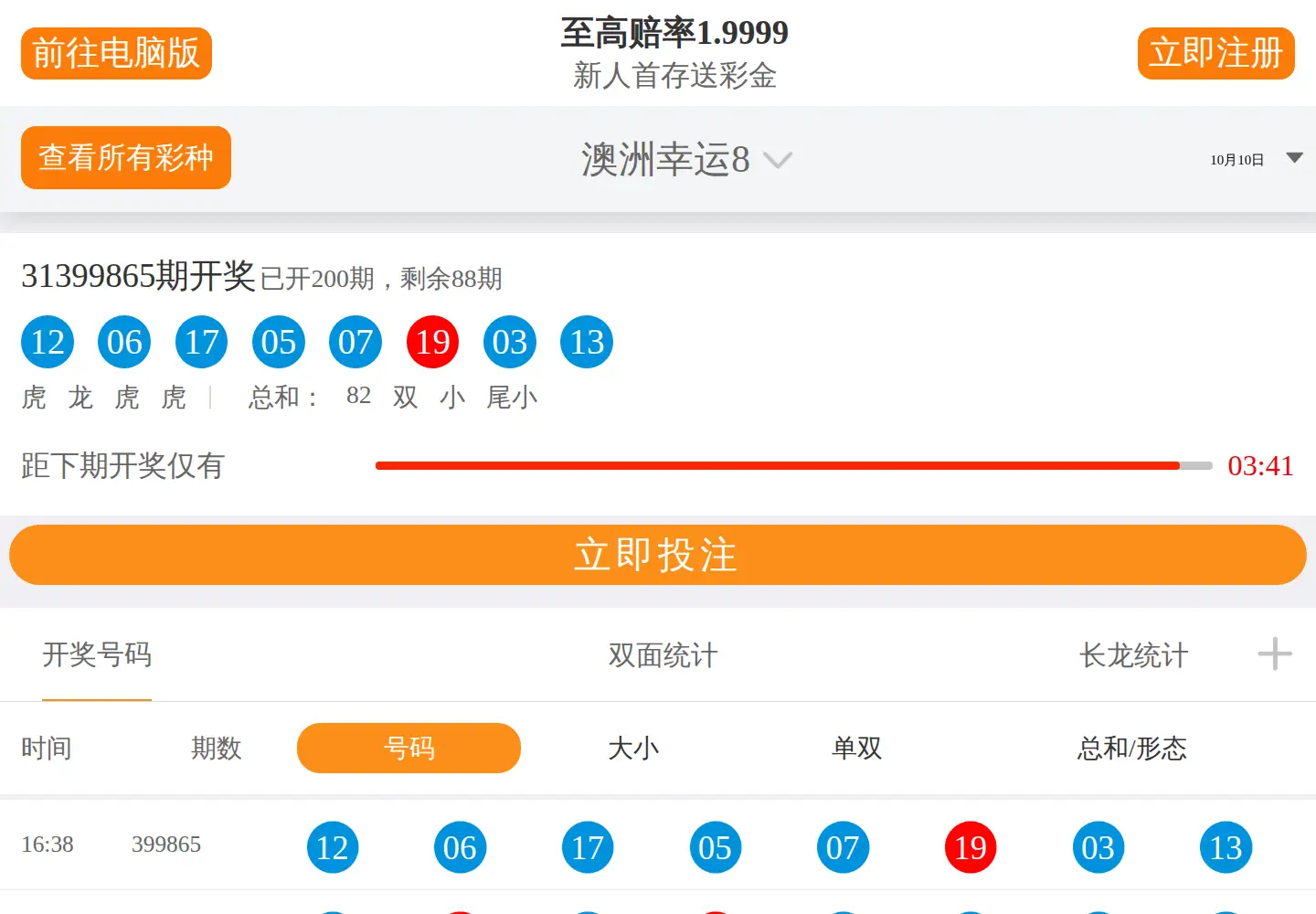Click the 前往电脑版 button

tap(116, 53)
